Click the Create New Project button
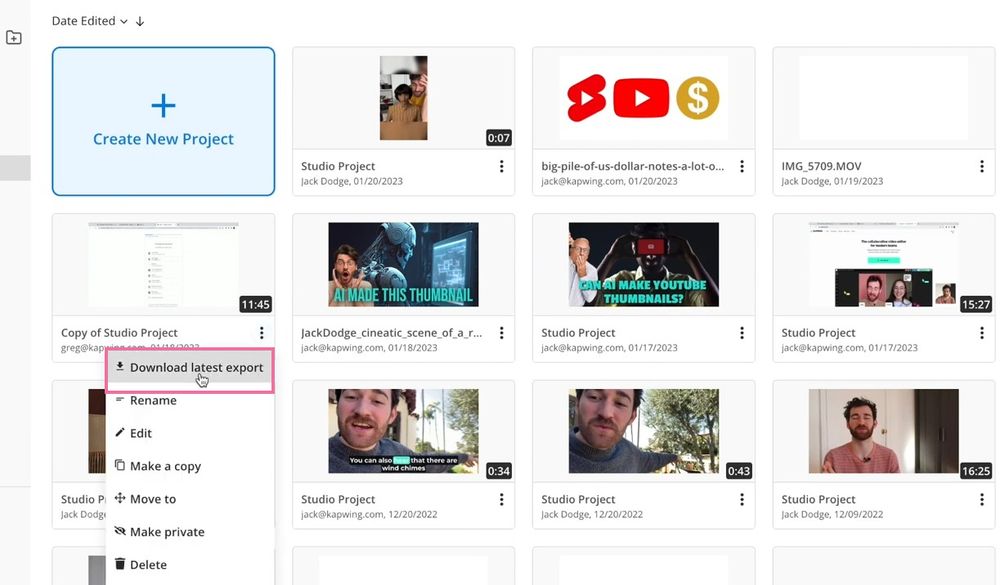Image resolution: width=1000 pixels, height=585 pixels. pos(163,120)
